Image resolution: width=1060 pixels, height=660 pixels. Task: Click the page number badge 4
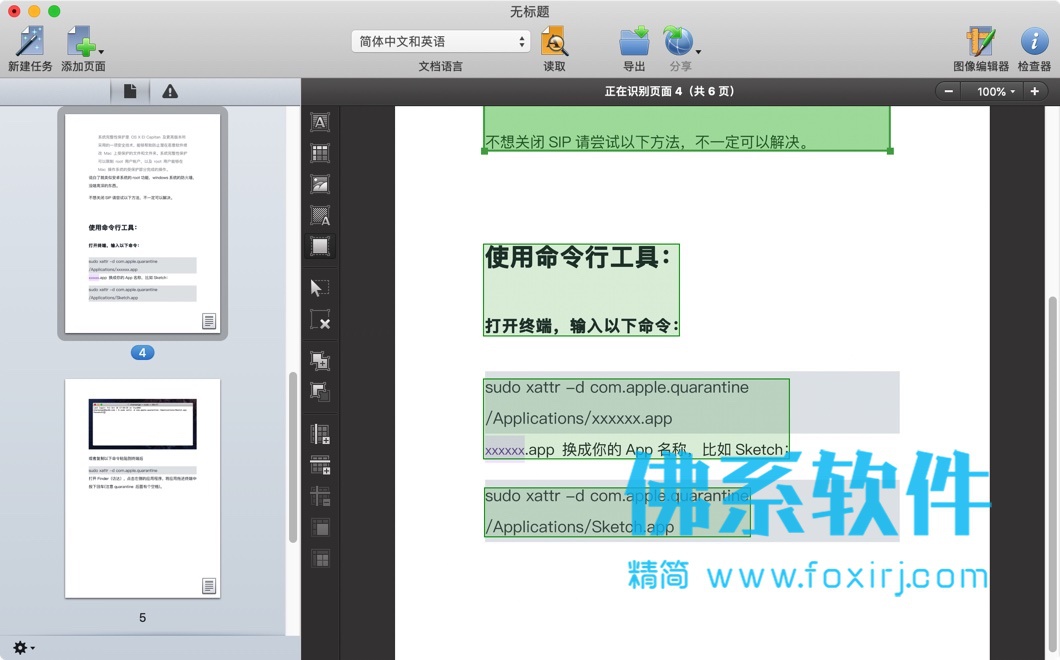(x=142, y=352)
